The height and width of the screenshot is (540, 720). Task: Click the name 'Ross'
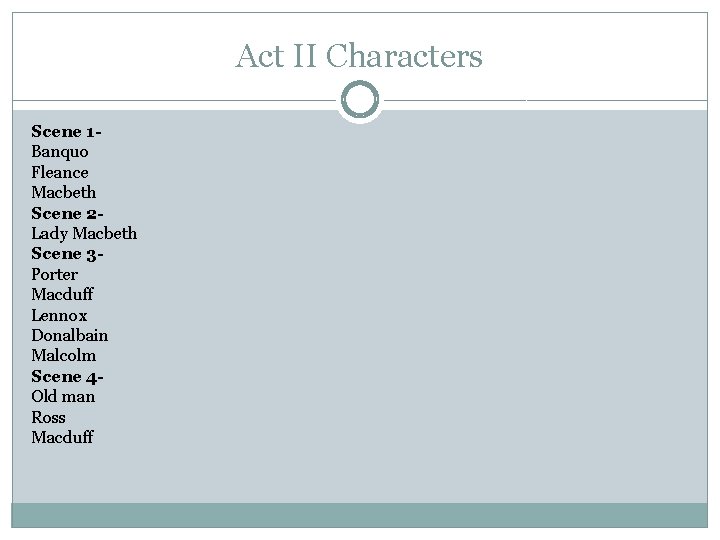click(x=48, y=417)
